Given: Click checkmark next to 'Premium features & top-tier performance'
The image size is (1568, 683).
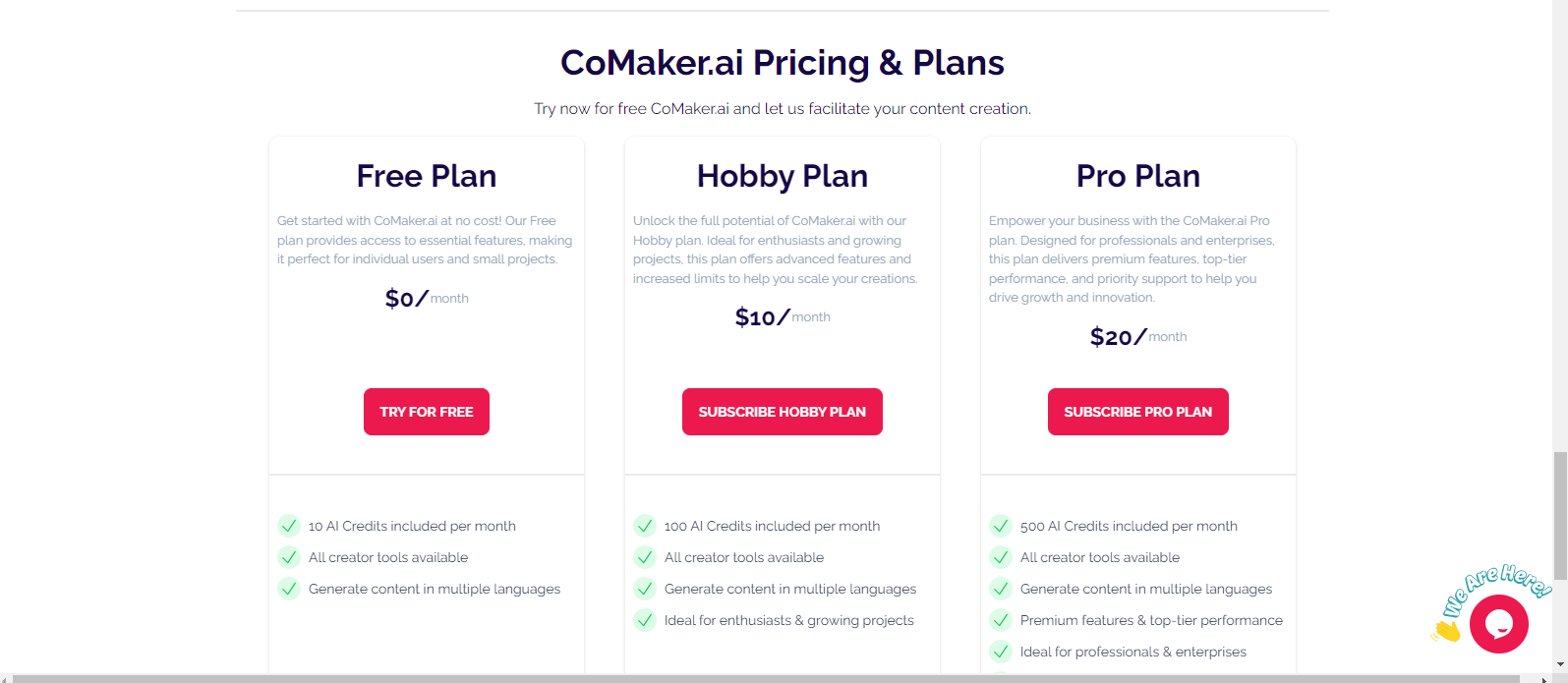Looking at the screenshot, I should 1001,620.
